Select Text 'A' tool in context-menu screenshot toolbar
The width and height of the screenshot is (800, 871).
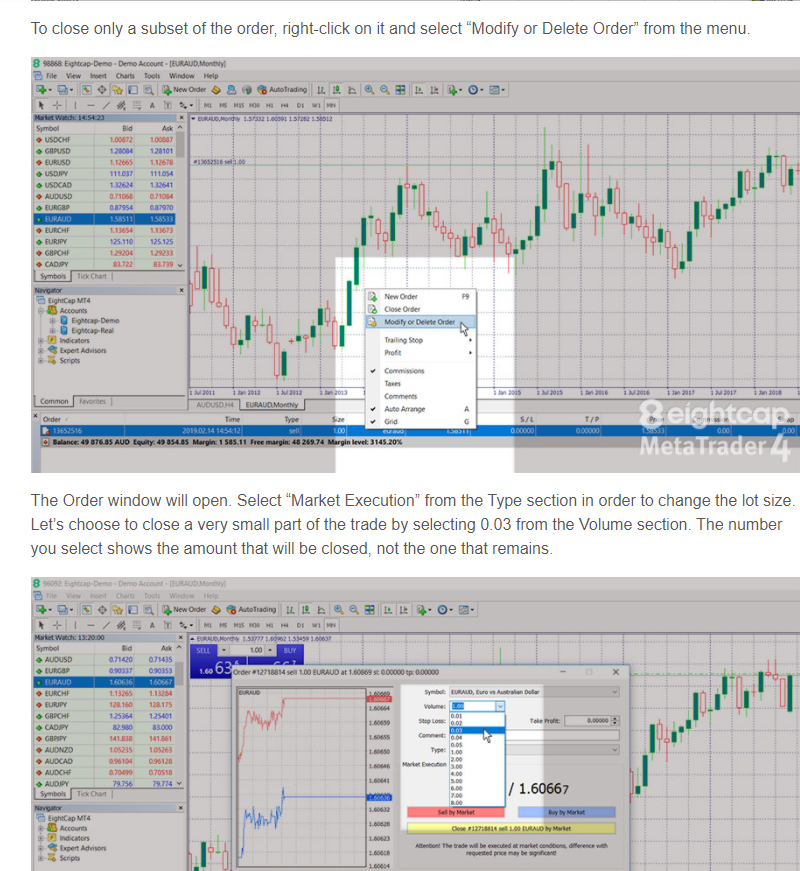(x=152, y=105)
